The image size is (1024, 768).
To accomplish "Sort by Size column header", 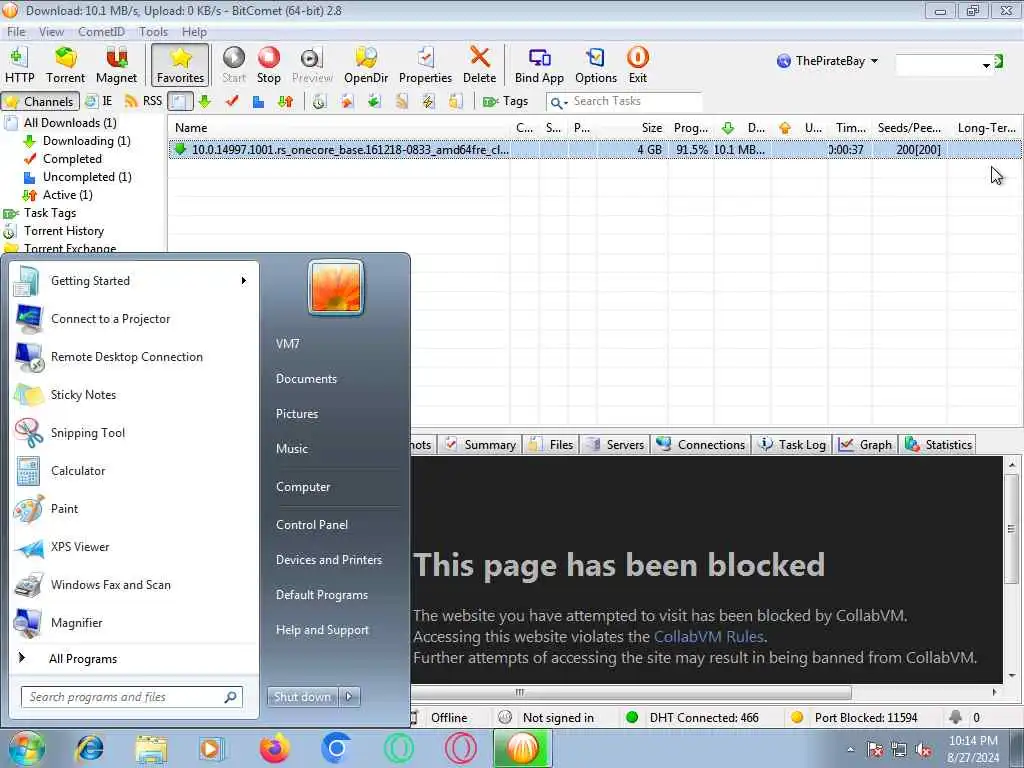I will 632,128.
